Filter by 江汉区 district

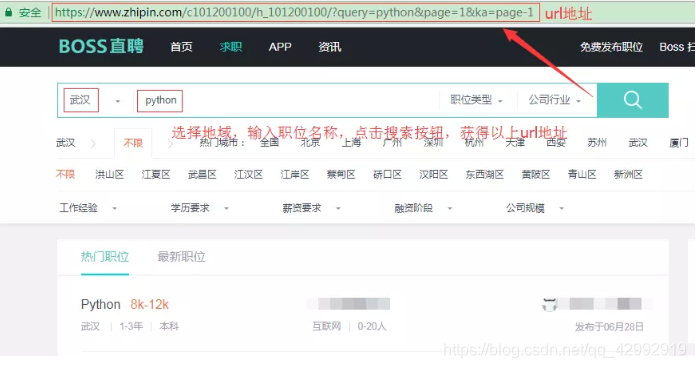(x=248, y=174)
